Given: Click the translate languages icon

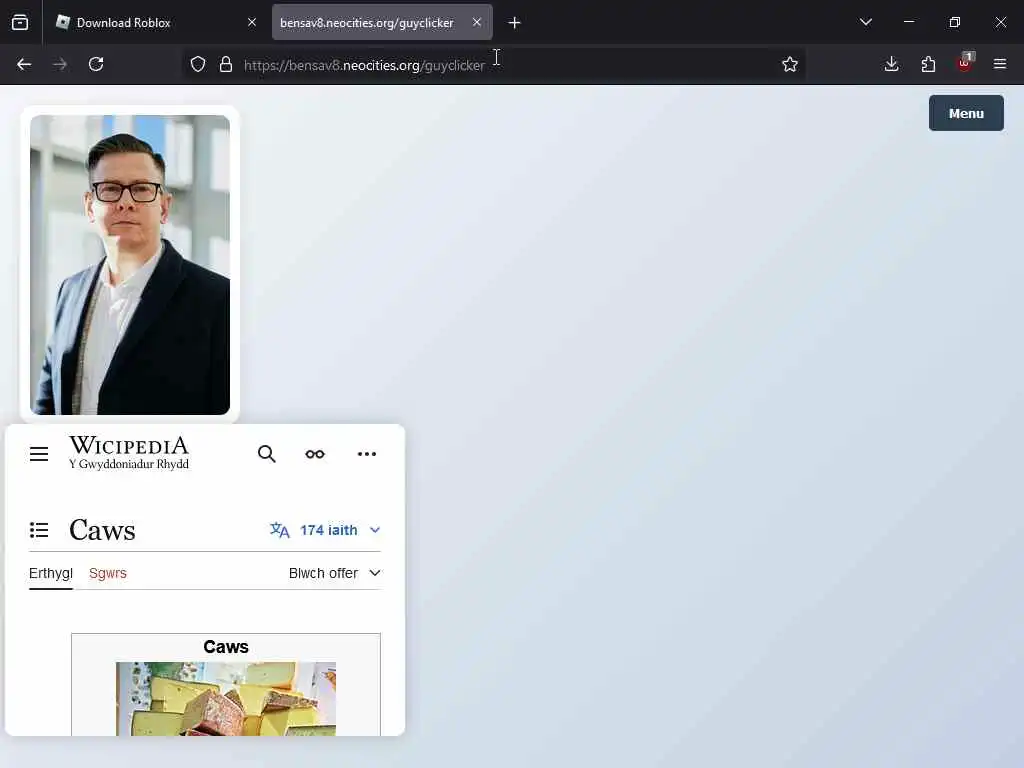Looking at the screenshot, I should pos(280,530).
